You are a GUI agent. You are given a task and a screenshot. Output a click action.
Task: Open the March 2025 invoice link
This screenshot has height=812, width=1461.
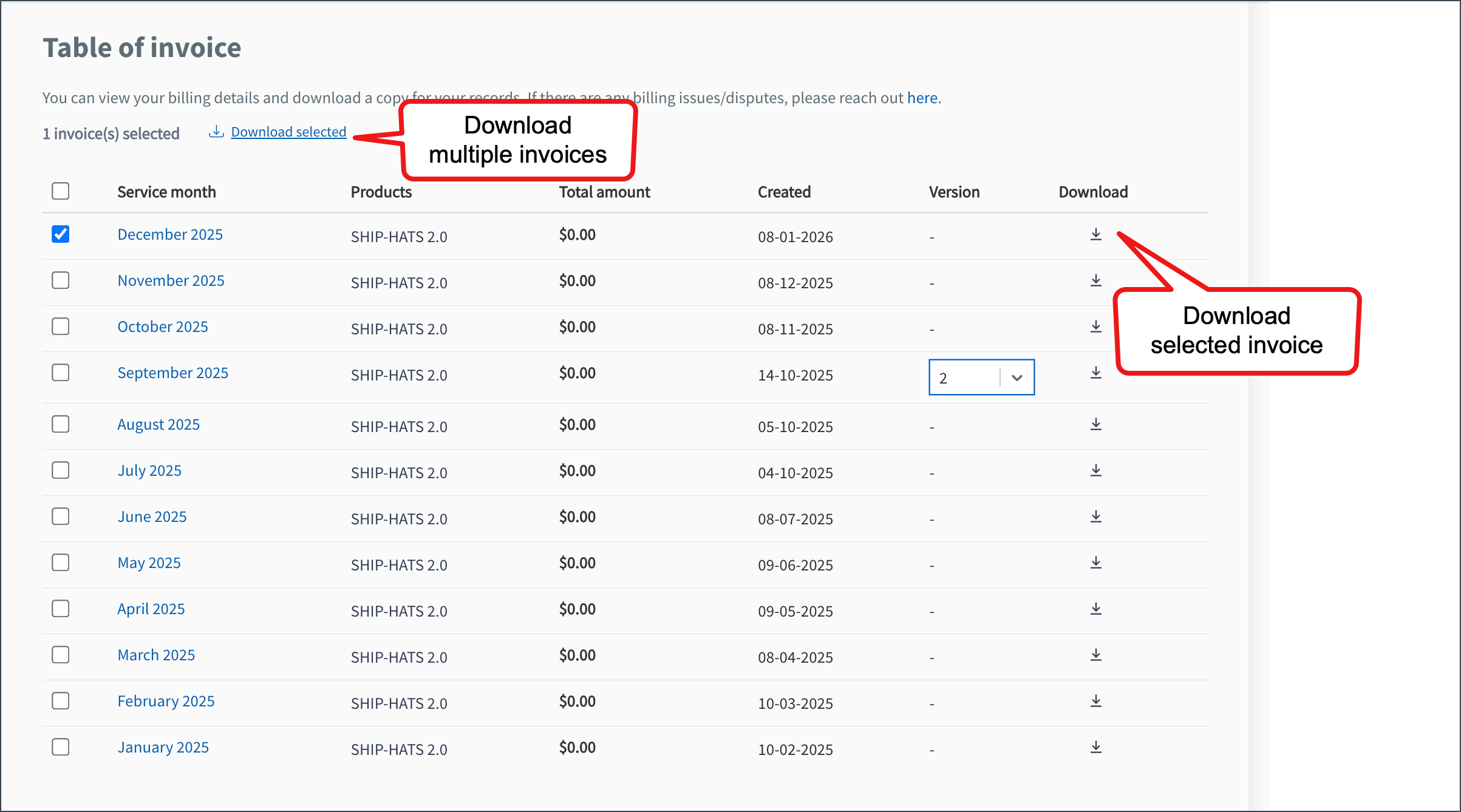tap(156, 655)
